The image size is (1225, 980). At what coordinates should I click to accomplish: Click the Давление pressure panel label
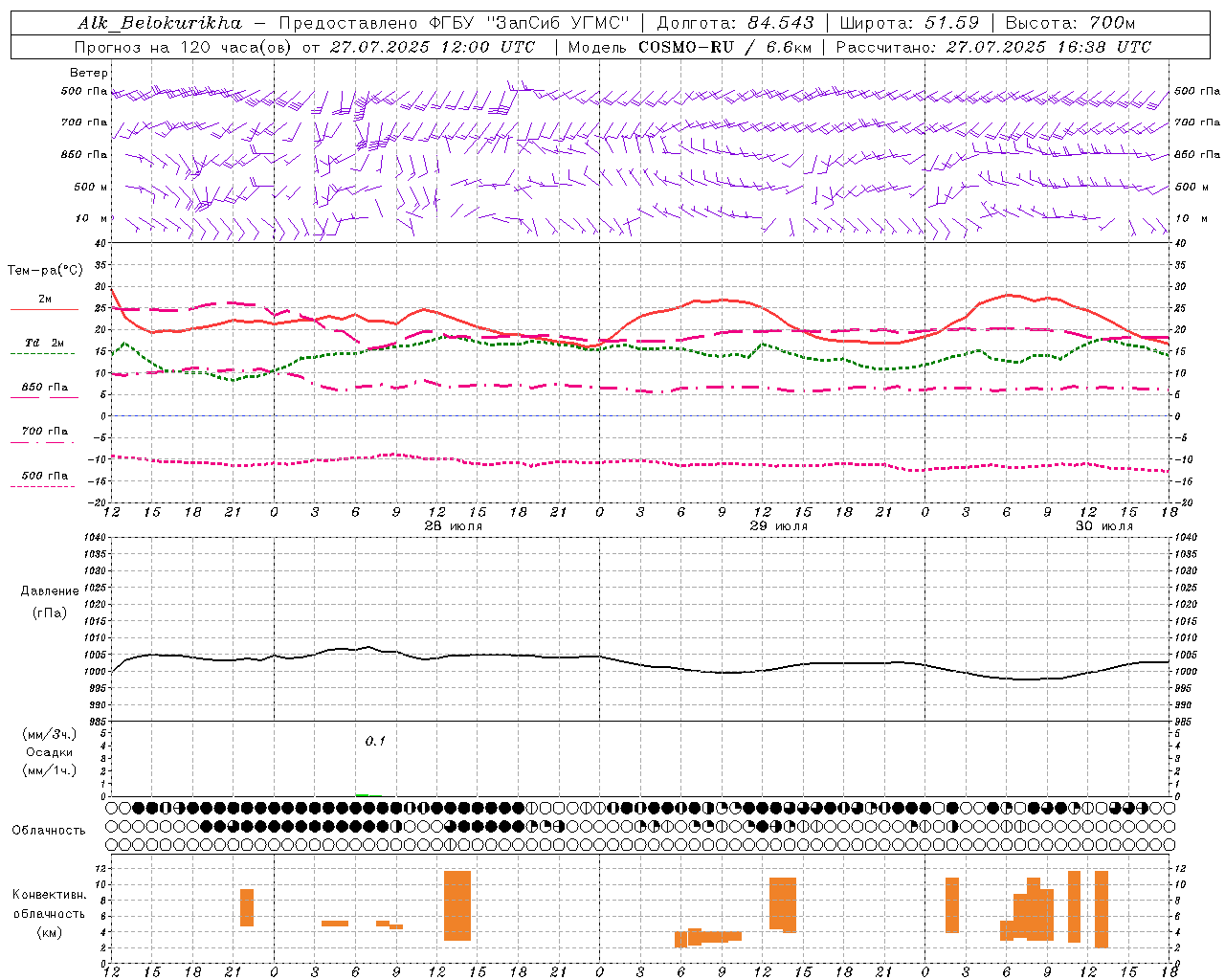click(50, 591)
